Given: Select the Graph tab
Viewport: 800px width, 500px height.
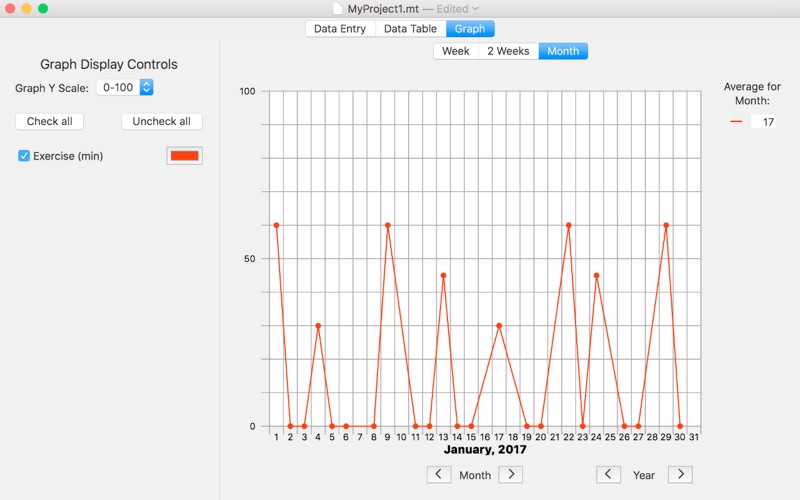Looking at the screenshot, I should pyautogui.click(x=470, y=29).
